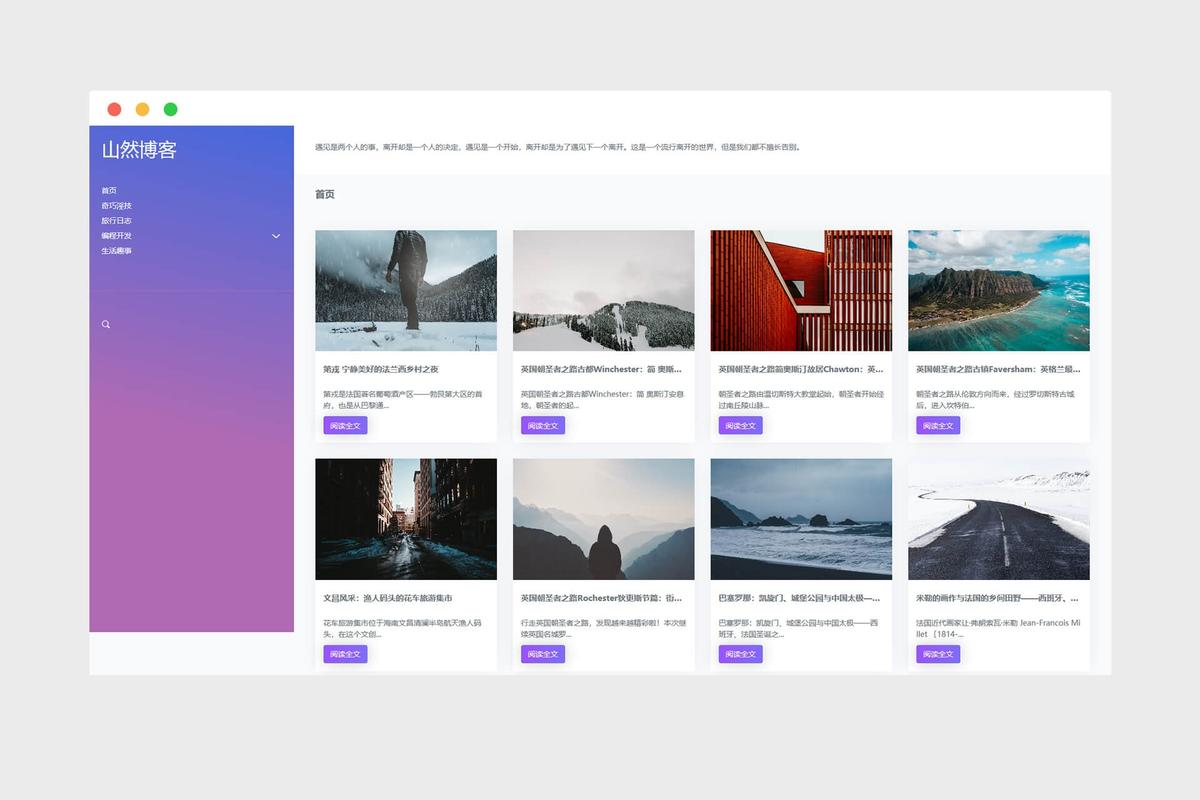Click the green dot in window header
The image size is (1200, 800).
click(170, 109)
